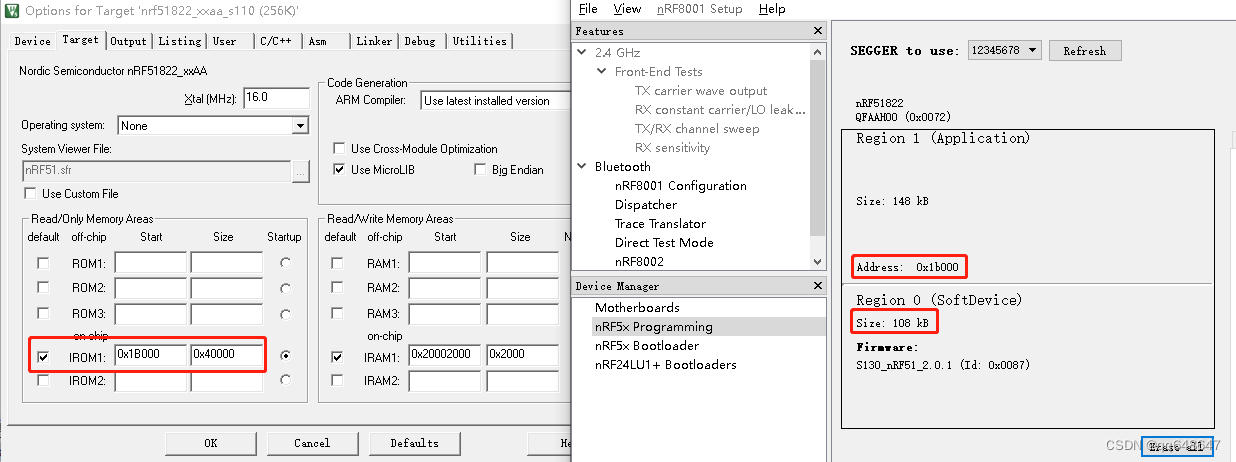Viewport: 1236px width, 462px height.
Task: Close the Features panel with its X
Action: 819,31
